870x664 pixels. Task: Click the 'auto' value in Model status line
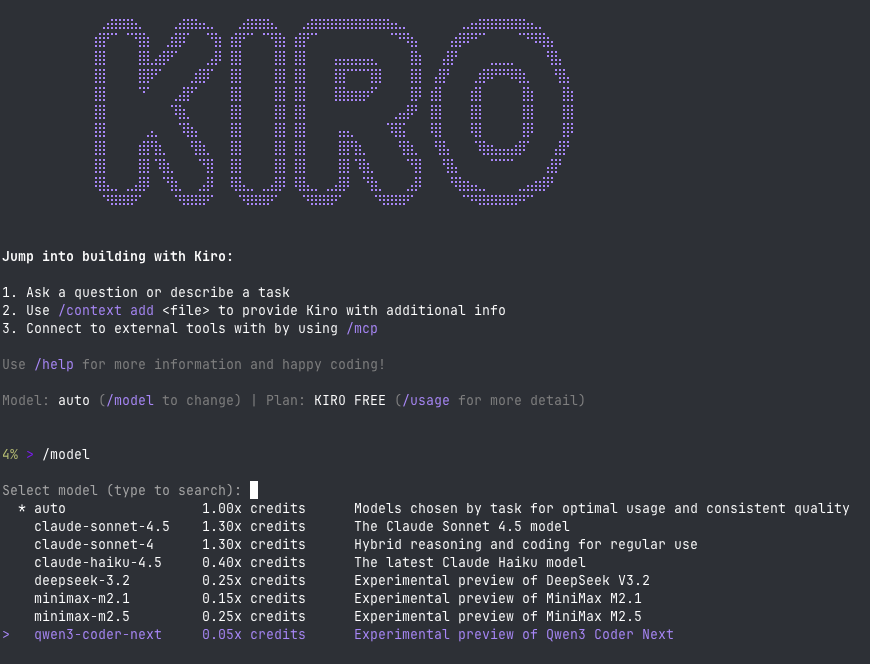[x=74, y=401]
